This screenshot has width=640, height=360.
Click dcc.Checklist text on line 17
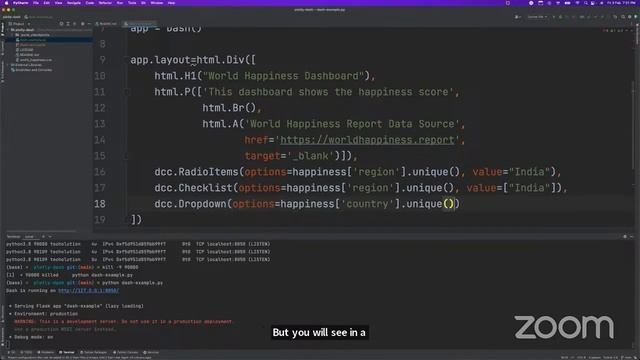193,188
